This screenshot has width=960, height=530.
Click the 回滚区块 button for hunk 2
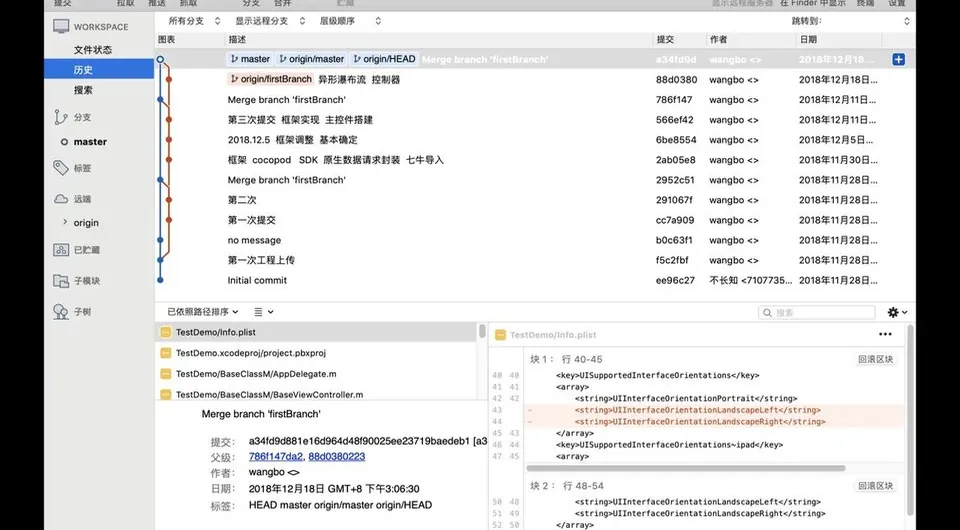point(876,486)
